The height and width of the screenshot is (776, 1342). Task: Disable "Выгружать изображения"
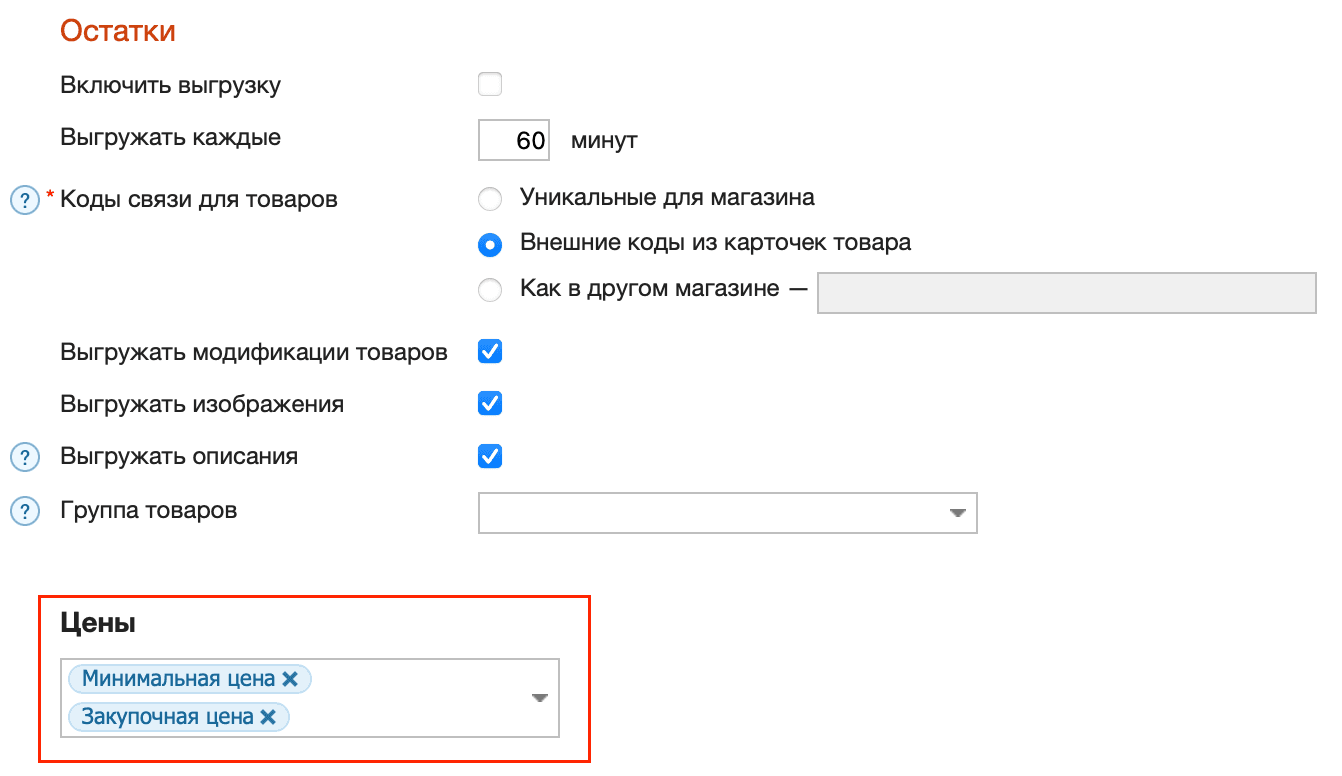point(489,403)
